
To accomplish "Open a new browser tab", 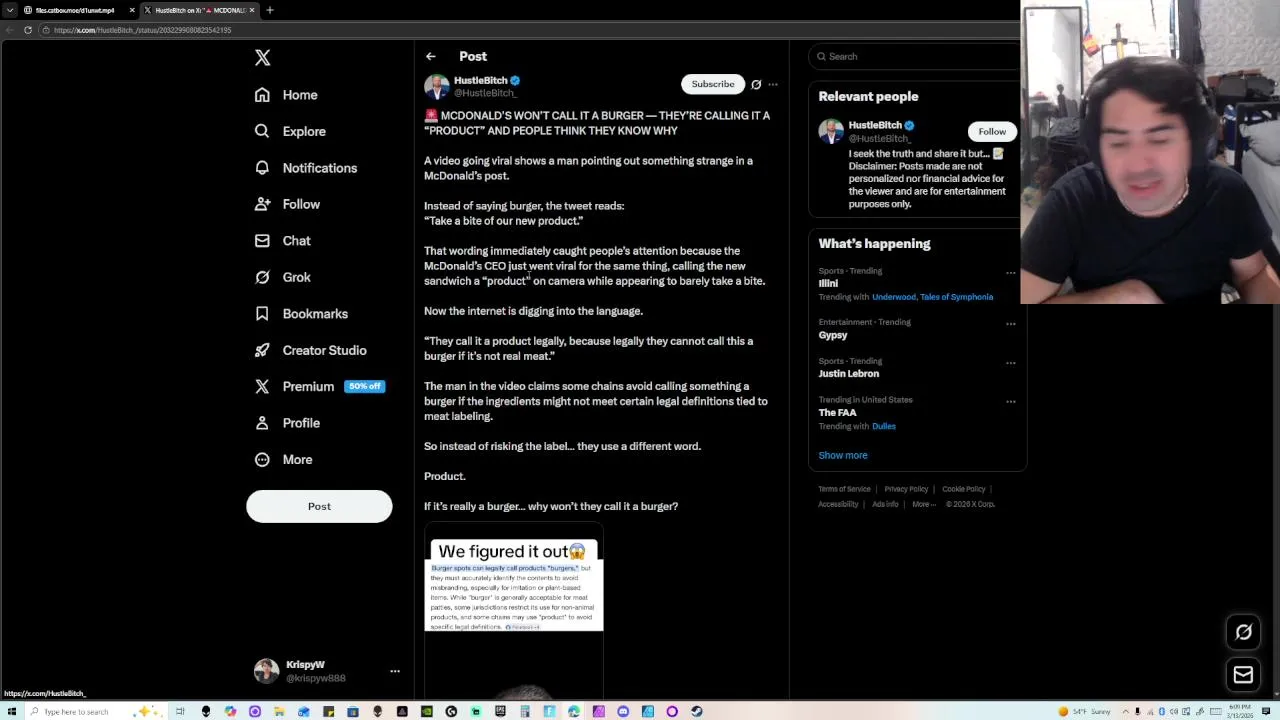I will point(269,10).
